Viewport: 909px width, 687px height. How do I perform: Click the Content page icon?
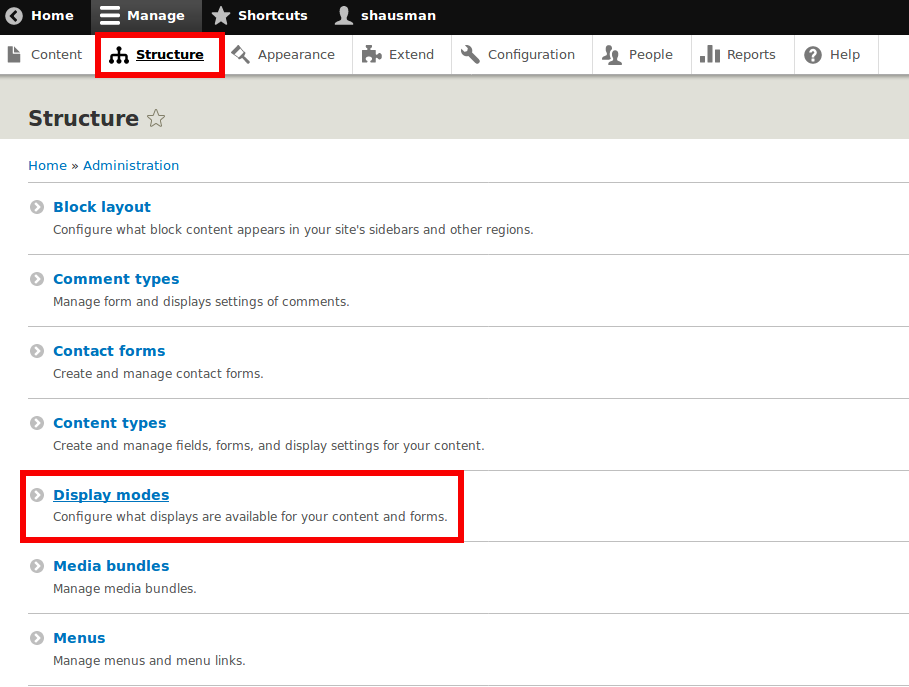(14, 54)
